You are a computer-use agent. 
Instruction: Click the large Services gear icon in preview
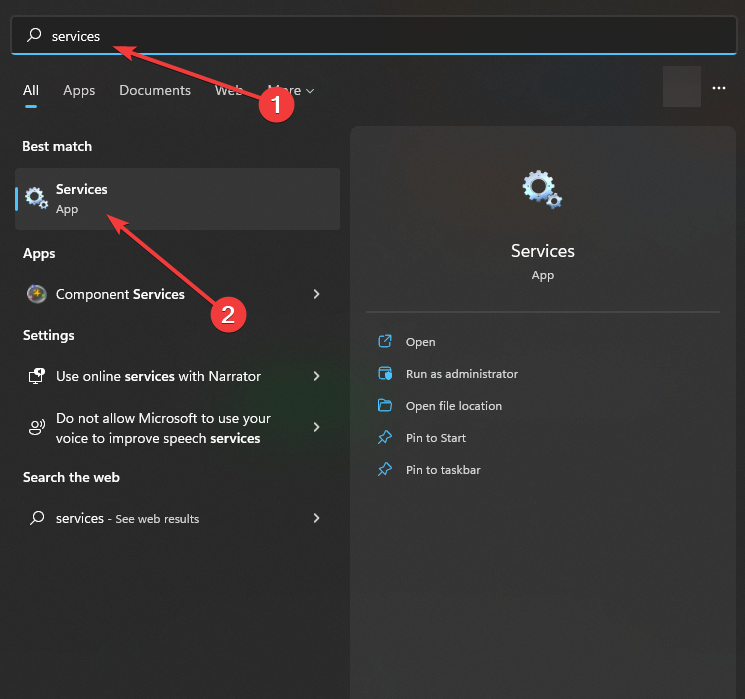542,189
